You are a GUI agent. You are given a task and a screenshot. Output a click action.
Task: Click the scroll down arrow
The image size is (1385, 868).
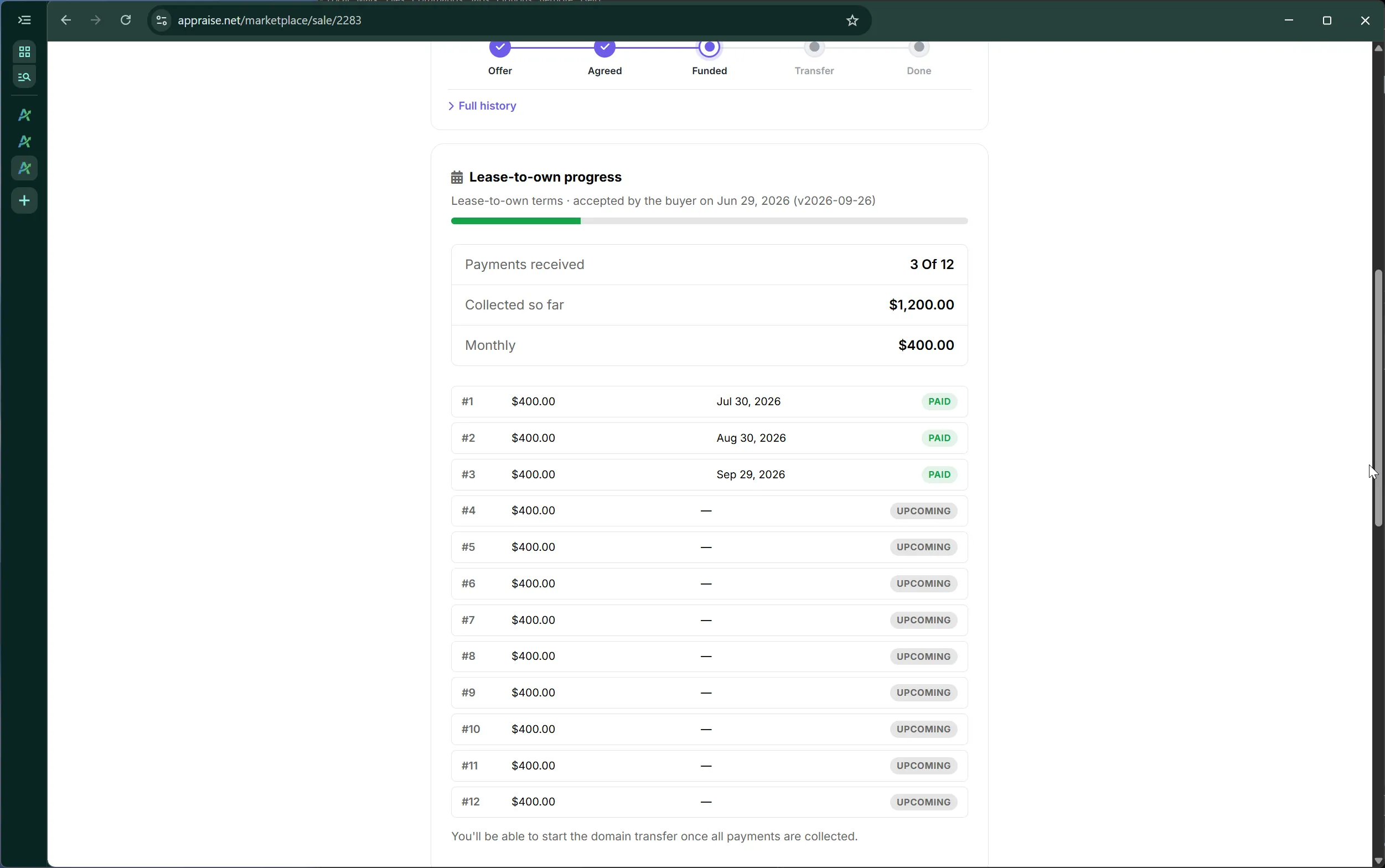1378,861
